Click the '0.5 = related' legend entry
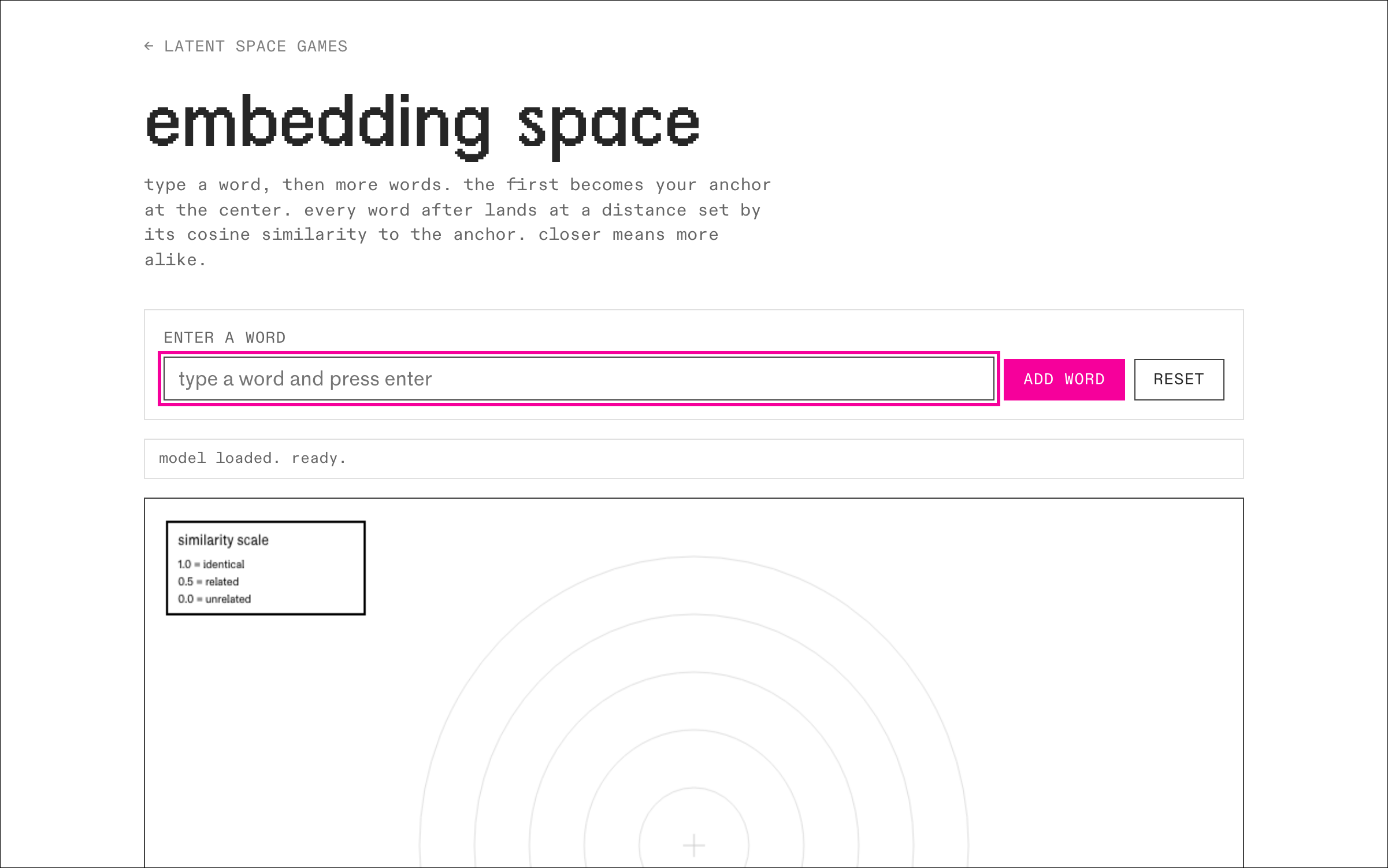 coord(208,581)
